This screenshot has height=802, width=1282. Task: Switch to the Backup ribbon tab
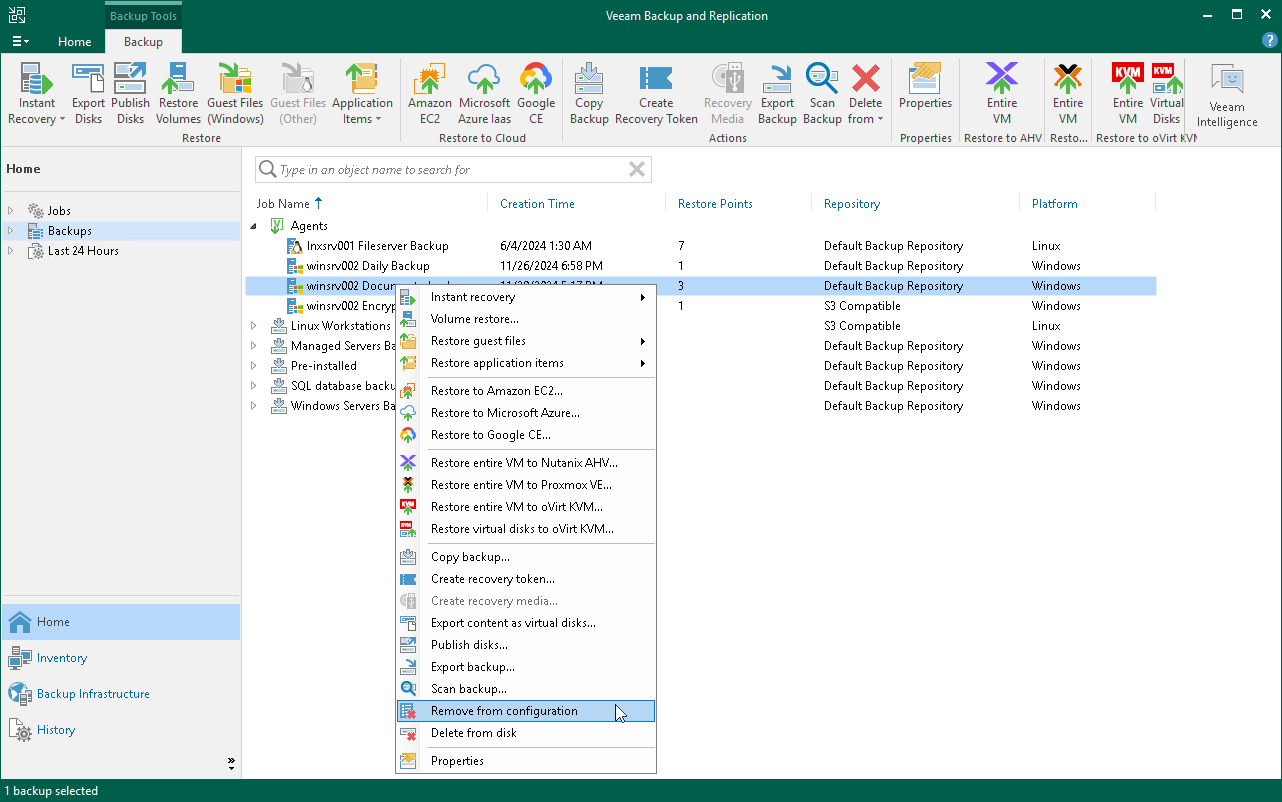click(142, 43)
